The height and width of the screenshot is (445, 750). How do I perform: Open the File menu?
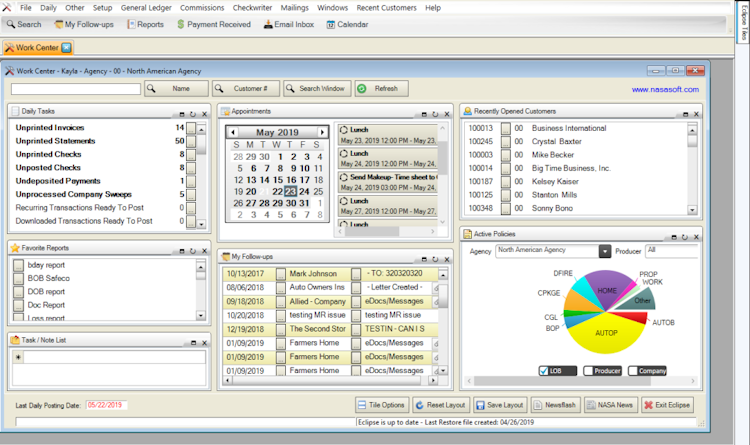26,8
